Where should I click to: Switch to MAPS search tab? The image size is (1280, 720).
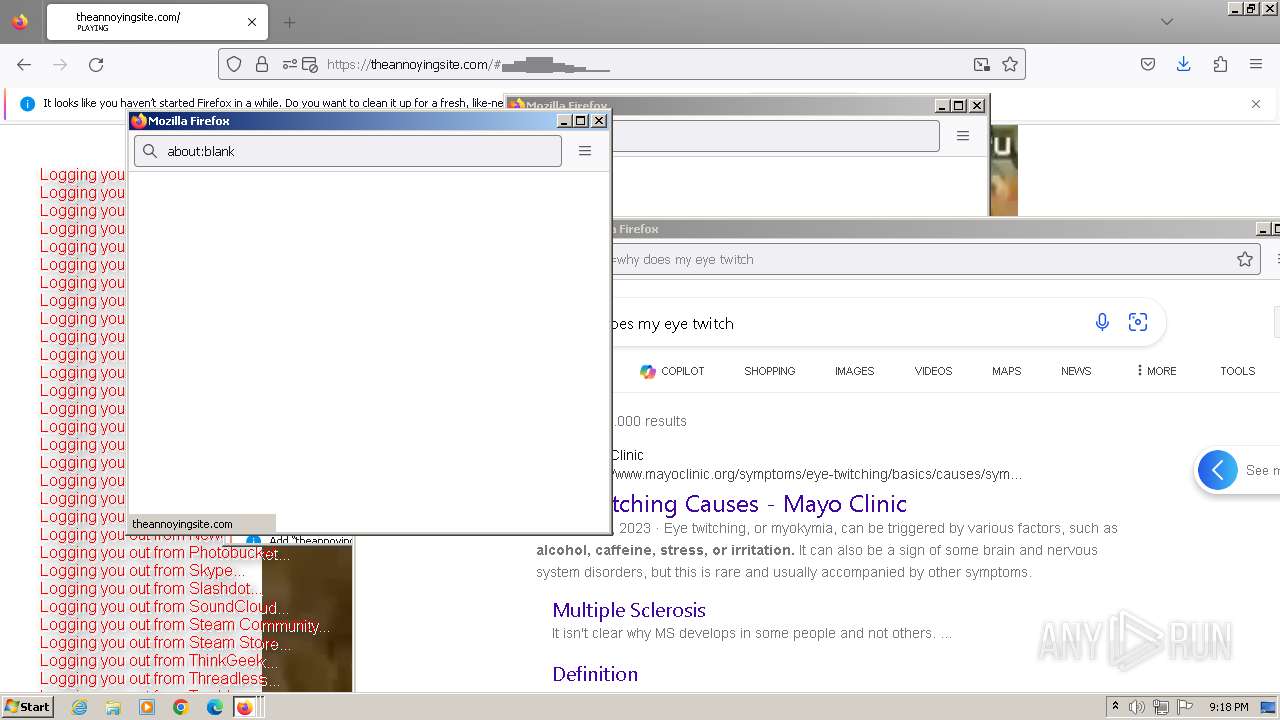coord(1007,371)
